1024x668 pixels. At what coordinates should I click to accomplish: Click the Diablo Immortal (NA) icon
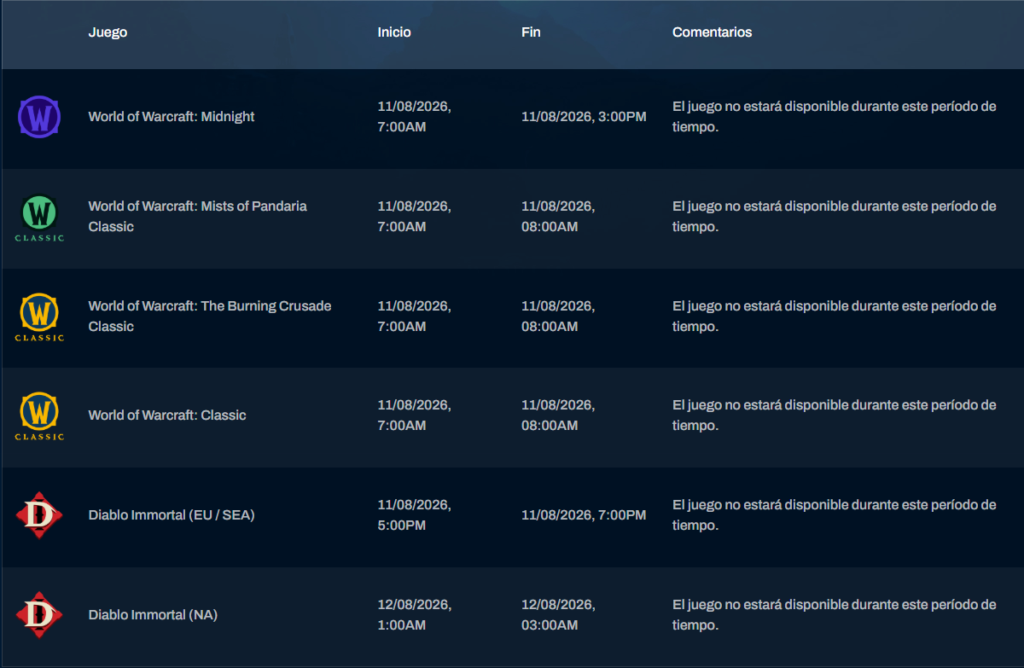(39, 614)
